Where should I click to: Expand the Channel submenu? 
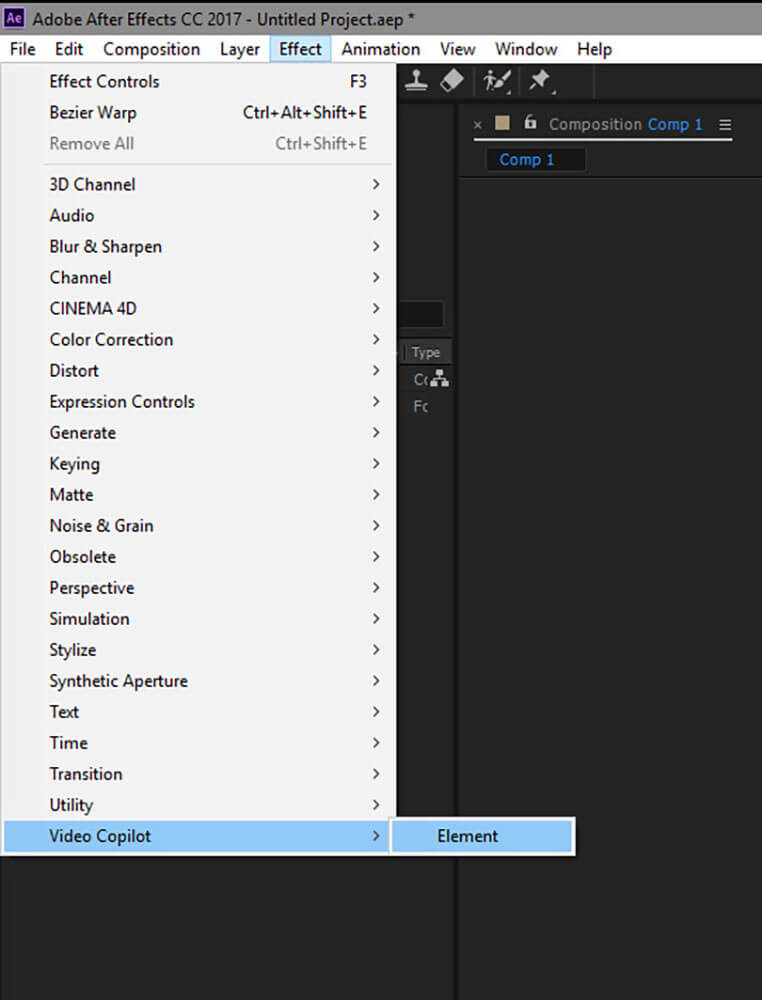[x=199, y=277]
